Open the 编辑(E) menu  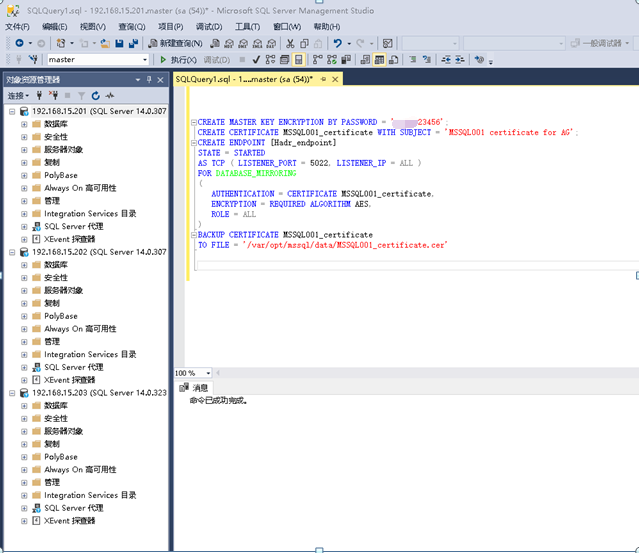(55, 26)
